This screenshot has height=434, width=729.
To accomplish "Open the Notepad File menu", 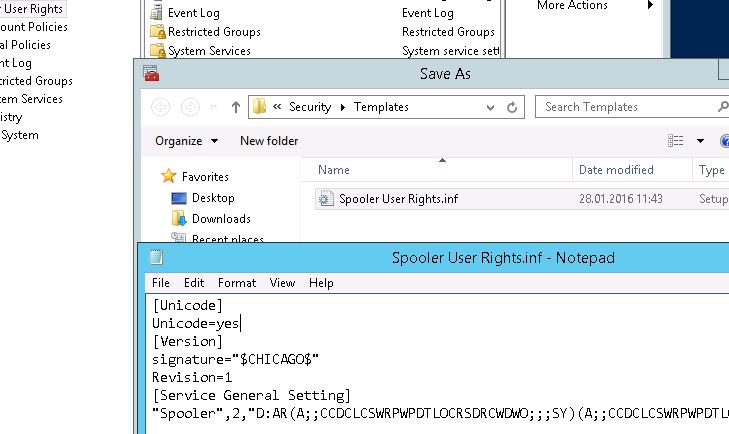I will [161, 283].
